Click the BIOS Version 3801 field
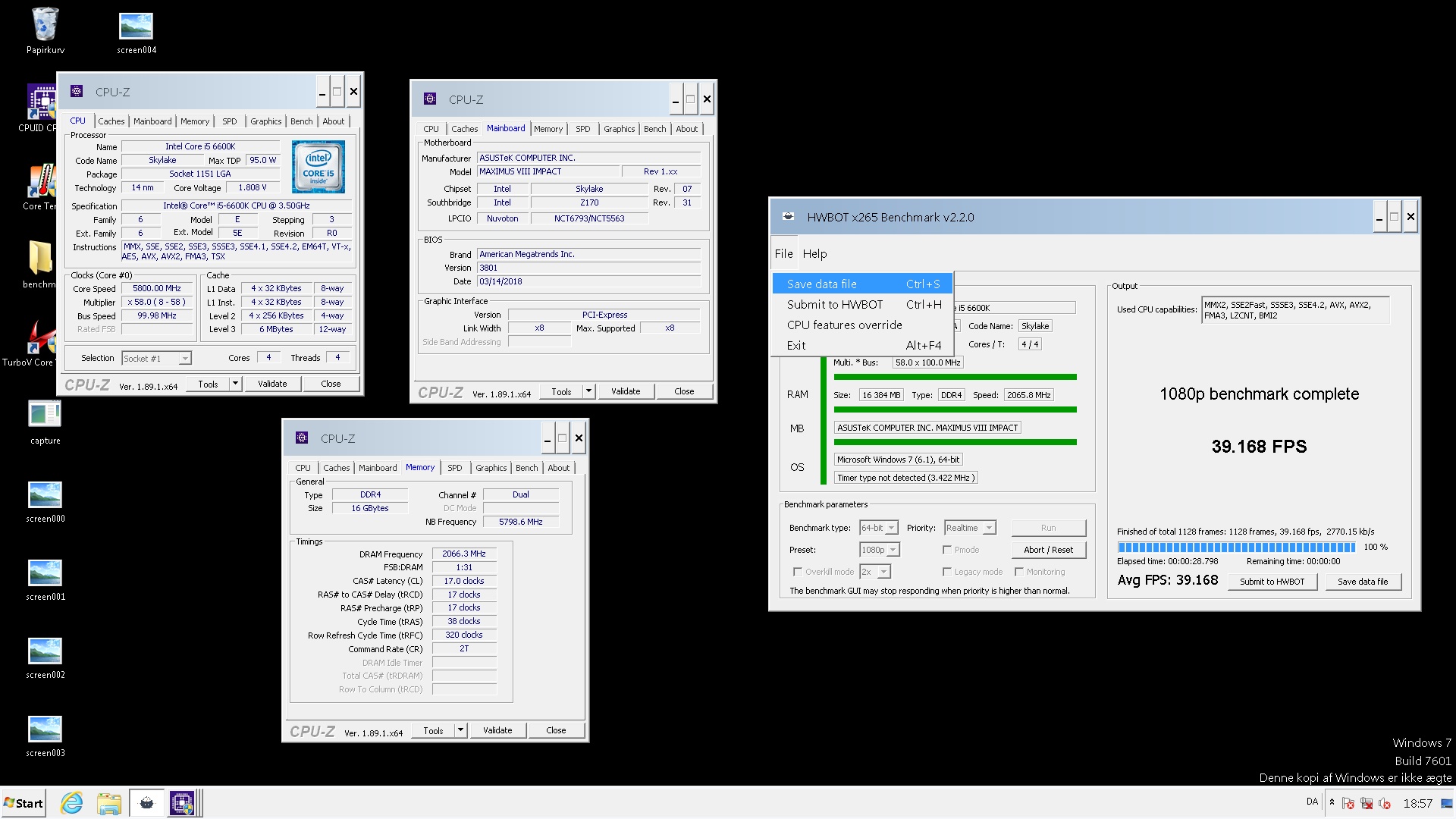Viewport: 1456px width, 819px height. [x=588, y=268]
